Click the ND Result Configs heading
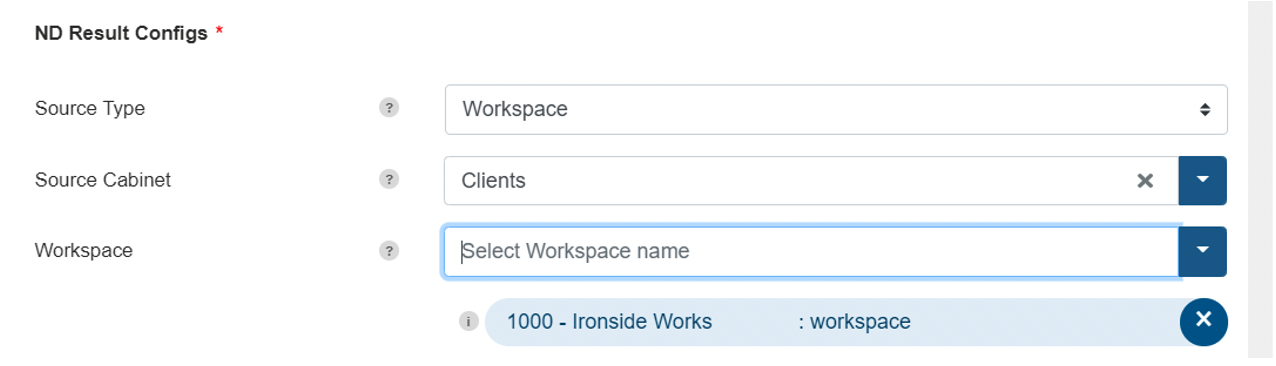 (121, 33)
